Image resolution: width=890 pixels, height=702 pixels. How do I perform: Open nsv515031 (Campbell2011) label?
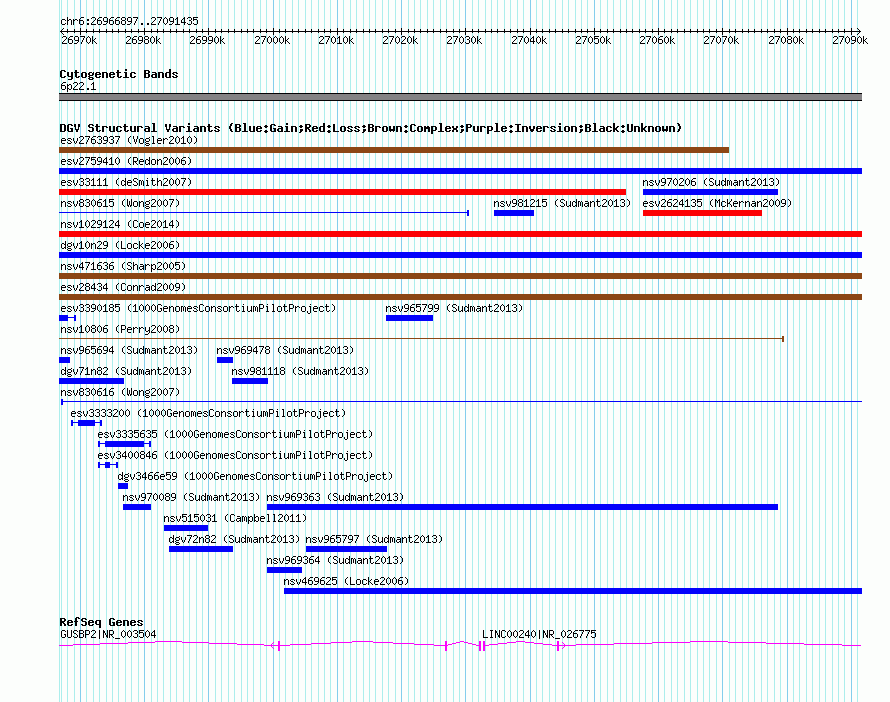[235, 518]
